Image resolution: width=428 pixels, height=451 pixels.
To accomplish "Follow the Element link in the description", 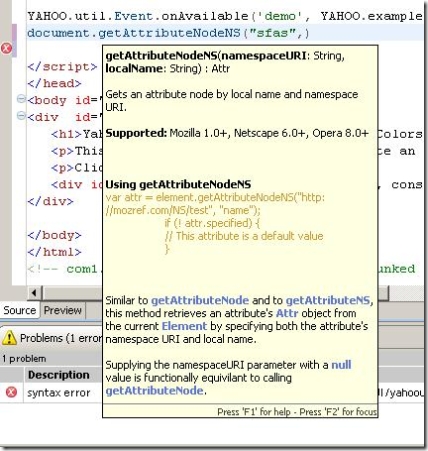I will pos(184,326).
